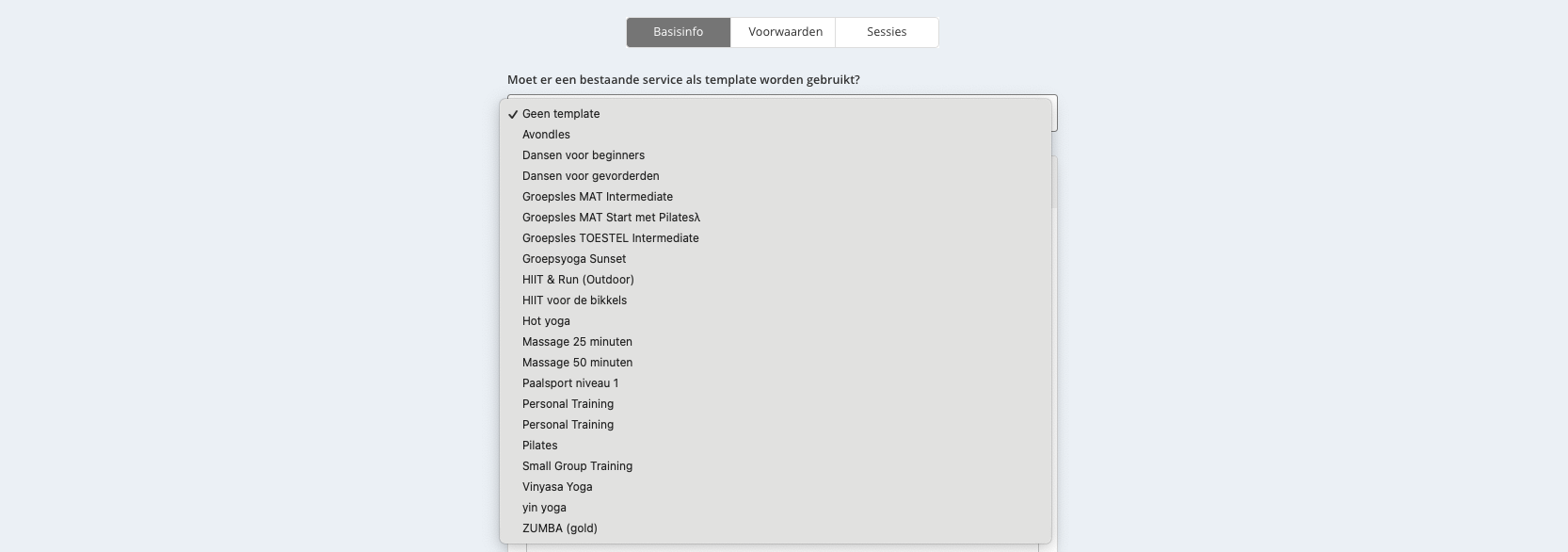Choose Hot yoga option
Viewport: 1568px width, 552px height.
776,321
